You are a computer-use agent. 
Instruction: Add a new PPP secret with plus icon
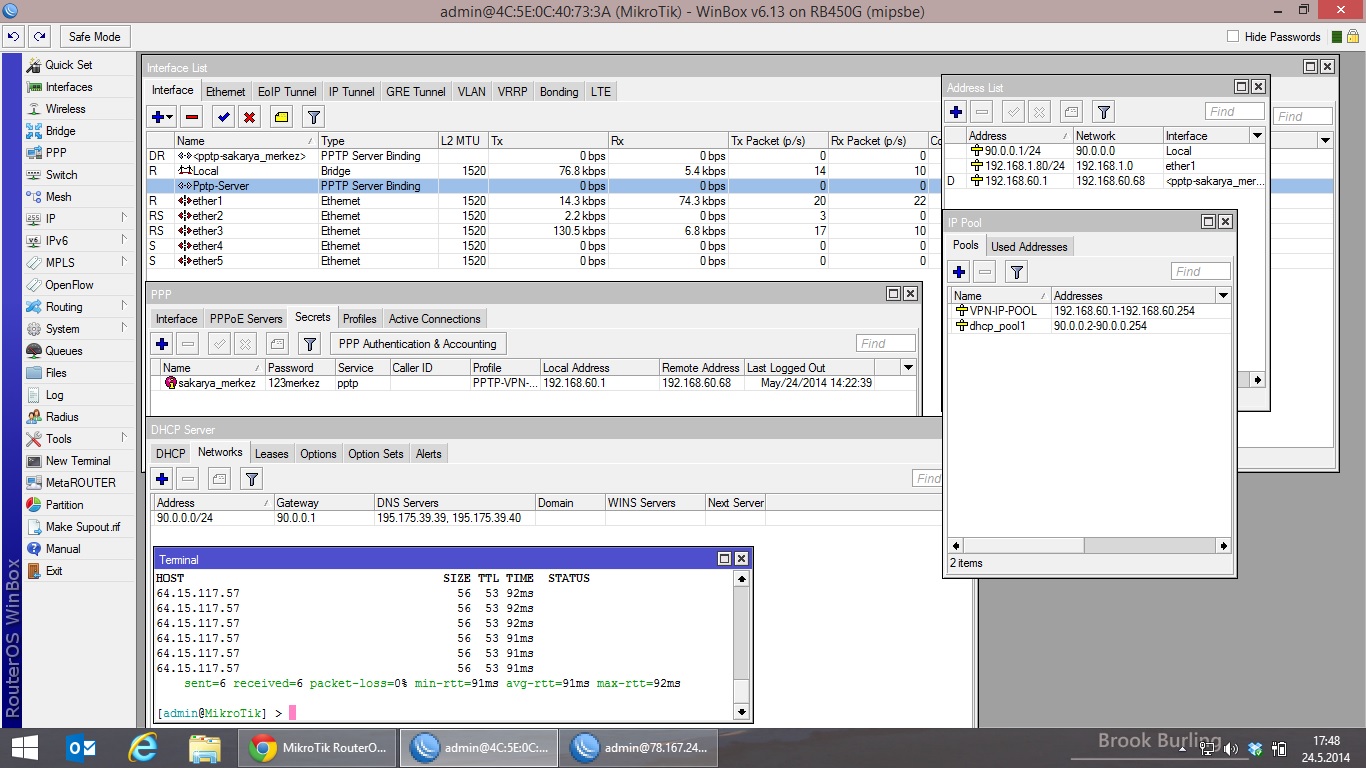click(x=162, y=344)
